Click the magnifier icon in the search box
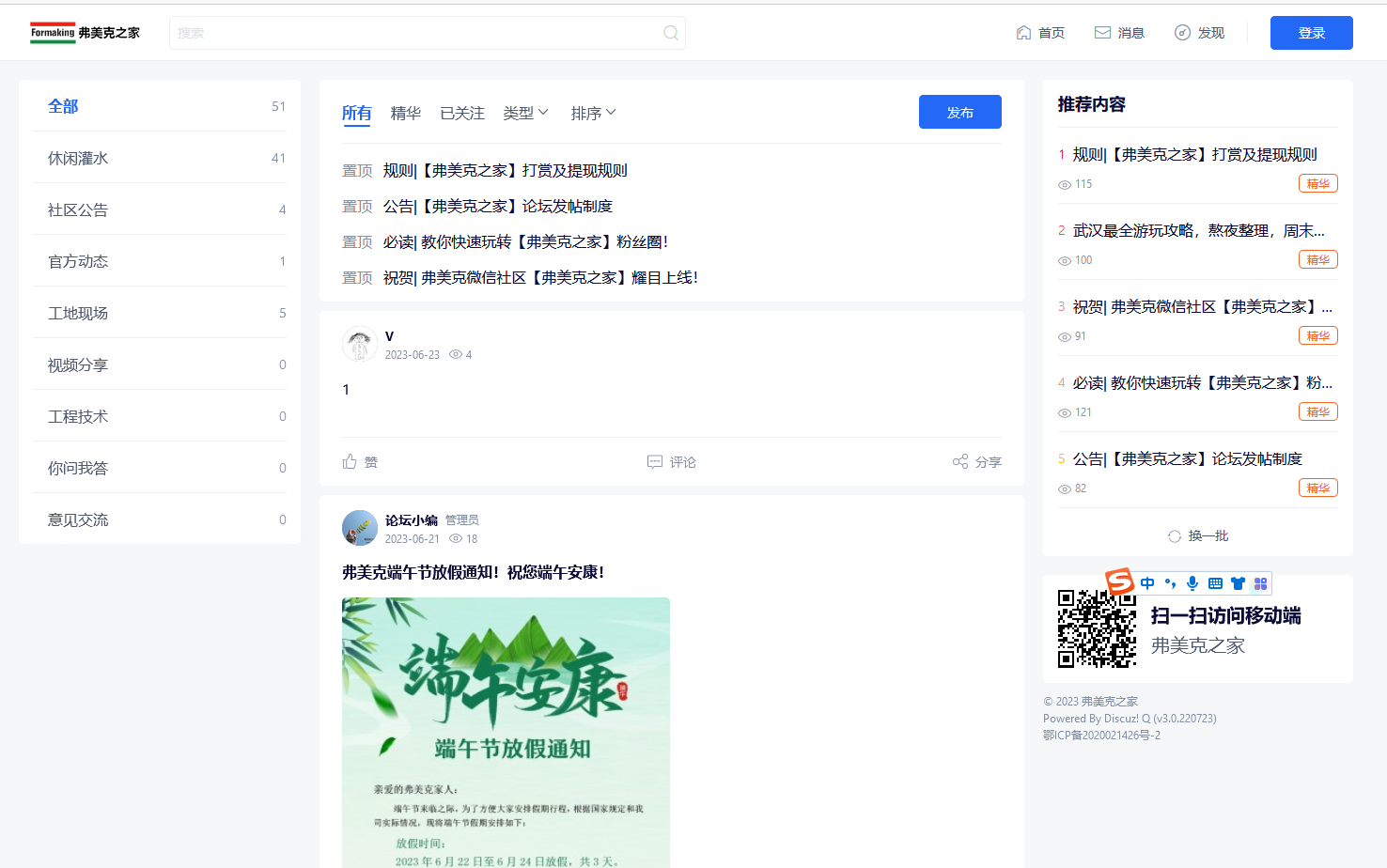The height and width of the screenshot is (868, 1387). pyautogui.click(x=670, y=32)
